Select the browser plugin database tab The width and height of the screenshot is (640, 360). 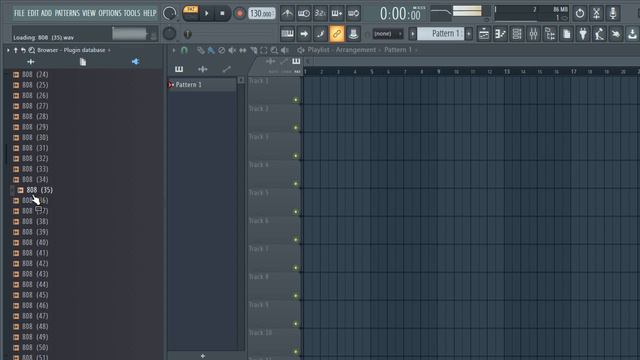click(x=136, y=62)
